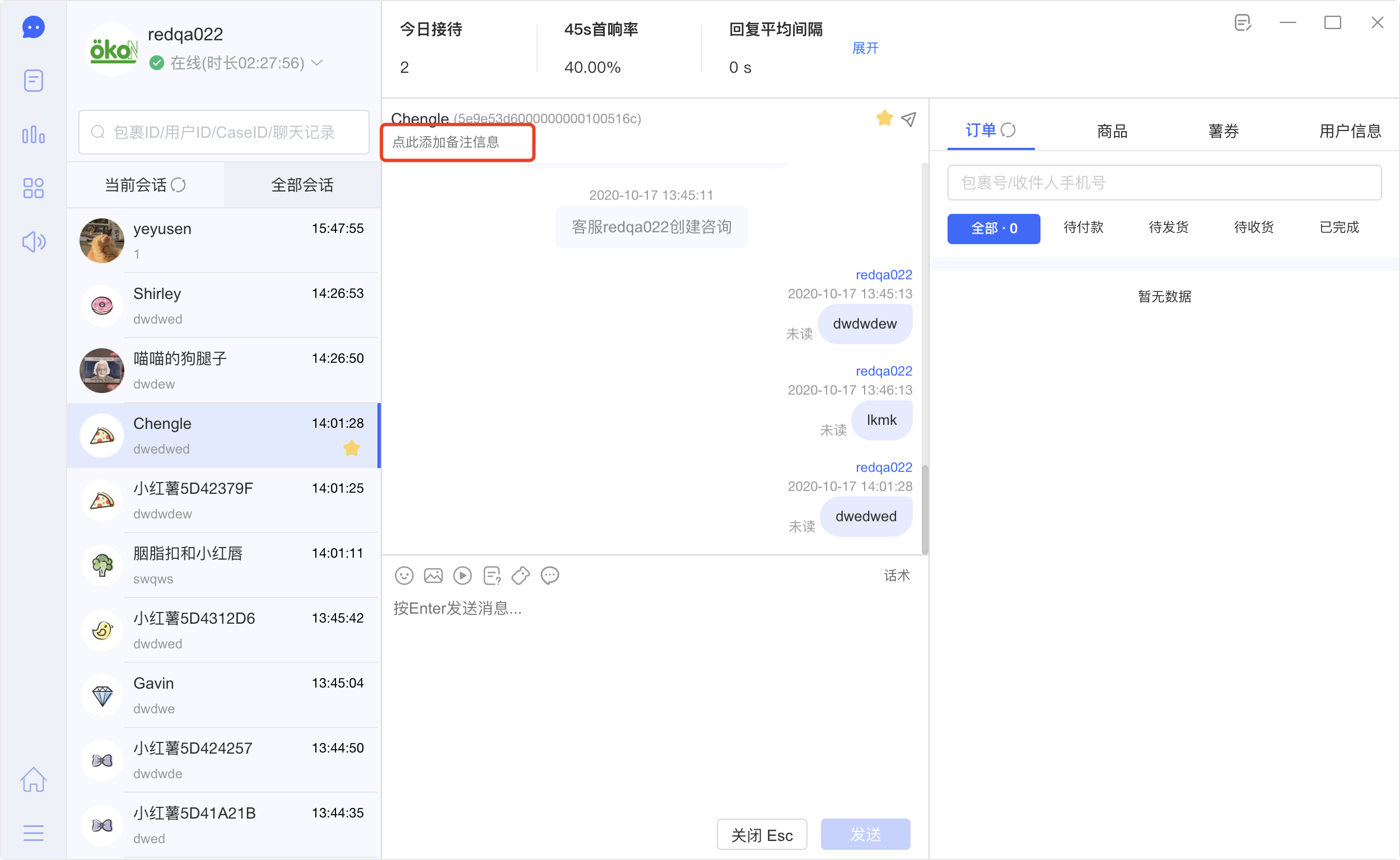This screenshot has width=1400, height=860.
Task: Click the image upload icon in chat toolbar
Action: [433, 576]
